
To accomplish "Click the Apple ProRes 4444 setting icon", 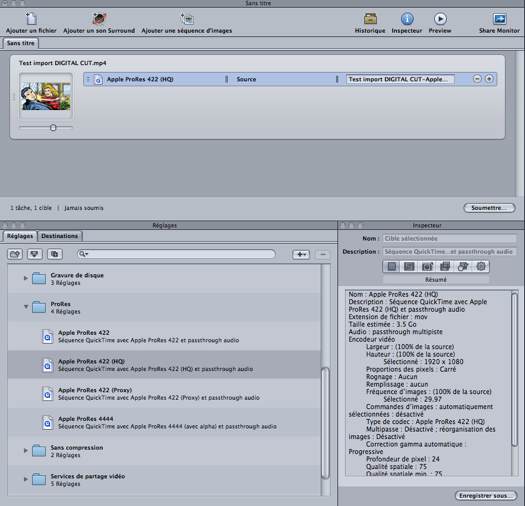I will (x=48, y=423).
